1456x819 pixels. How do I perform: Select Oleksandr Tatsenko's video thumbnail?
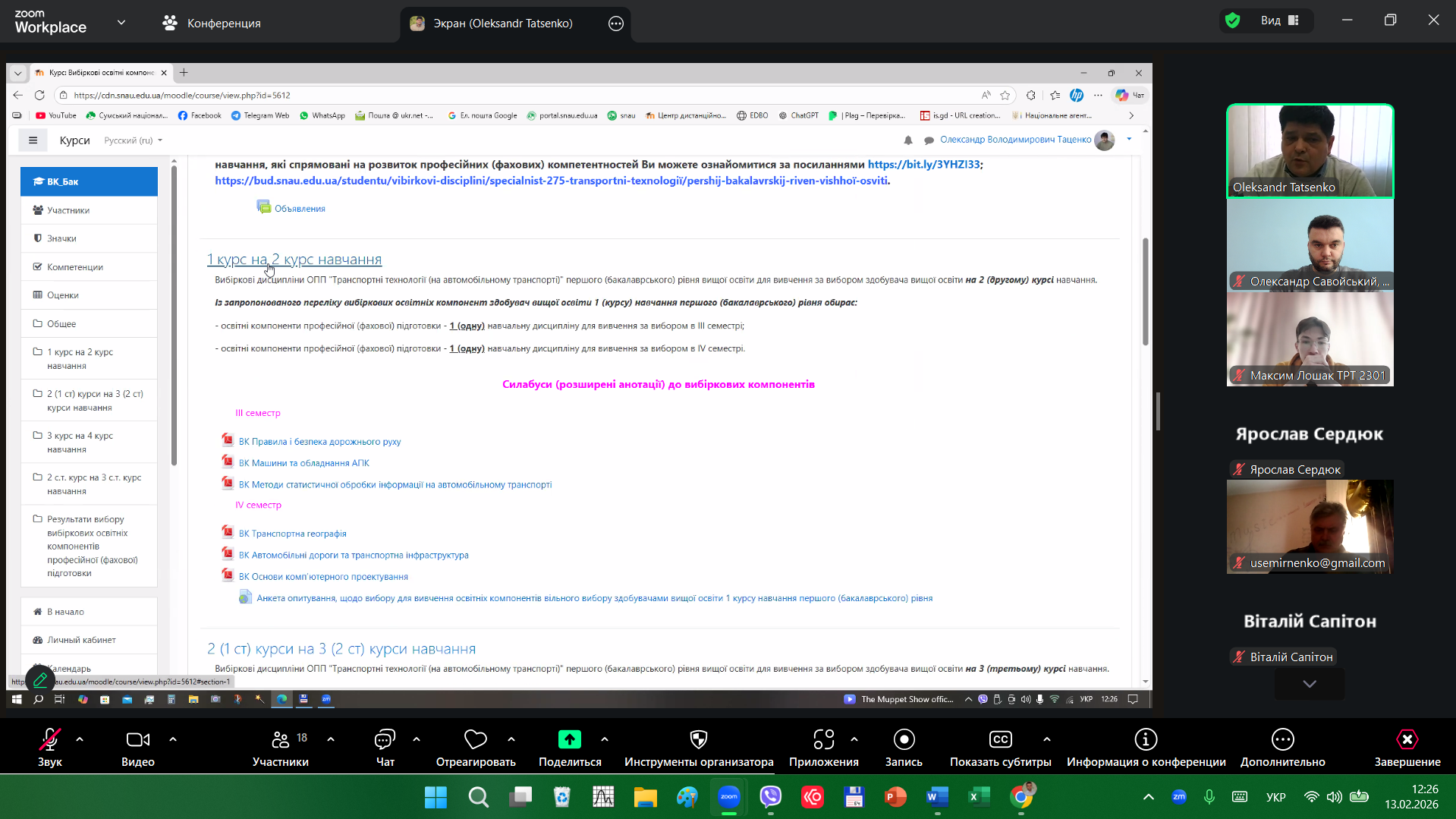pos(1310,151)
